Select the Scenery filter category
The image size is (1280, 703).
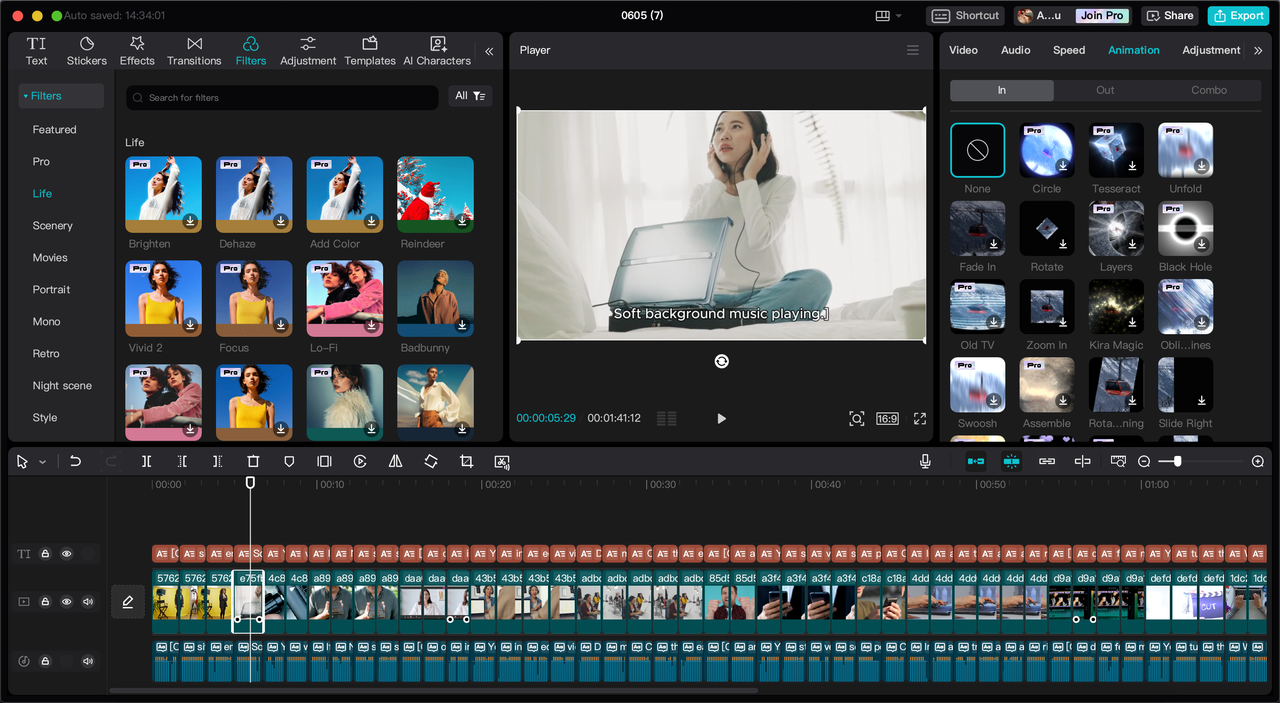52,226
